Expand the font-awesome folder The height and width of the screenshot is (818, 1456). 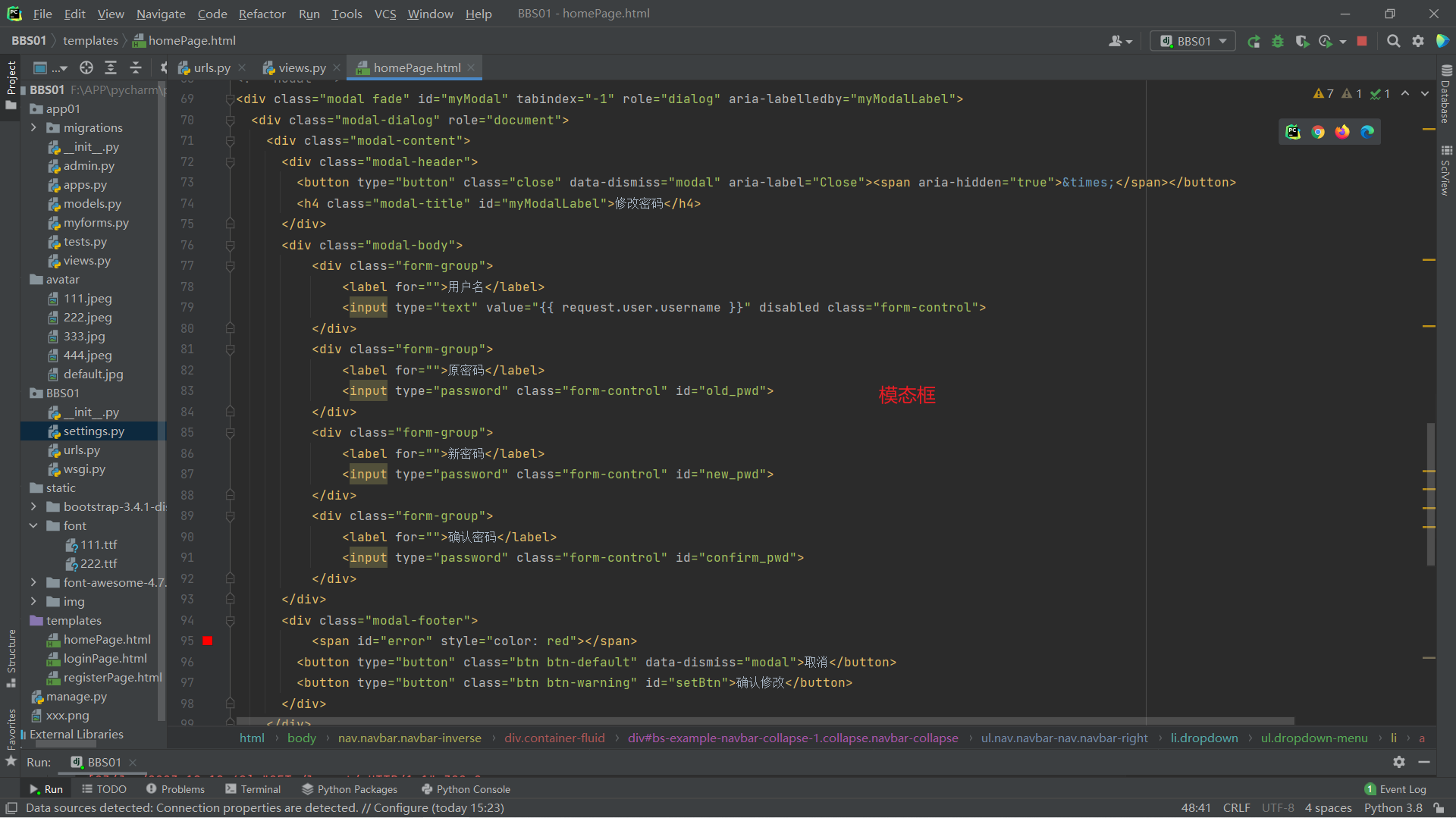coord(33,582)
